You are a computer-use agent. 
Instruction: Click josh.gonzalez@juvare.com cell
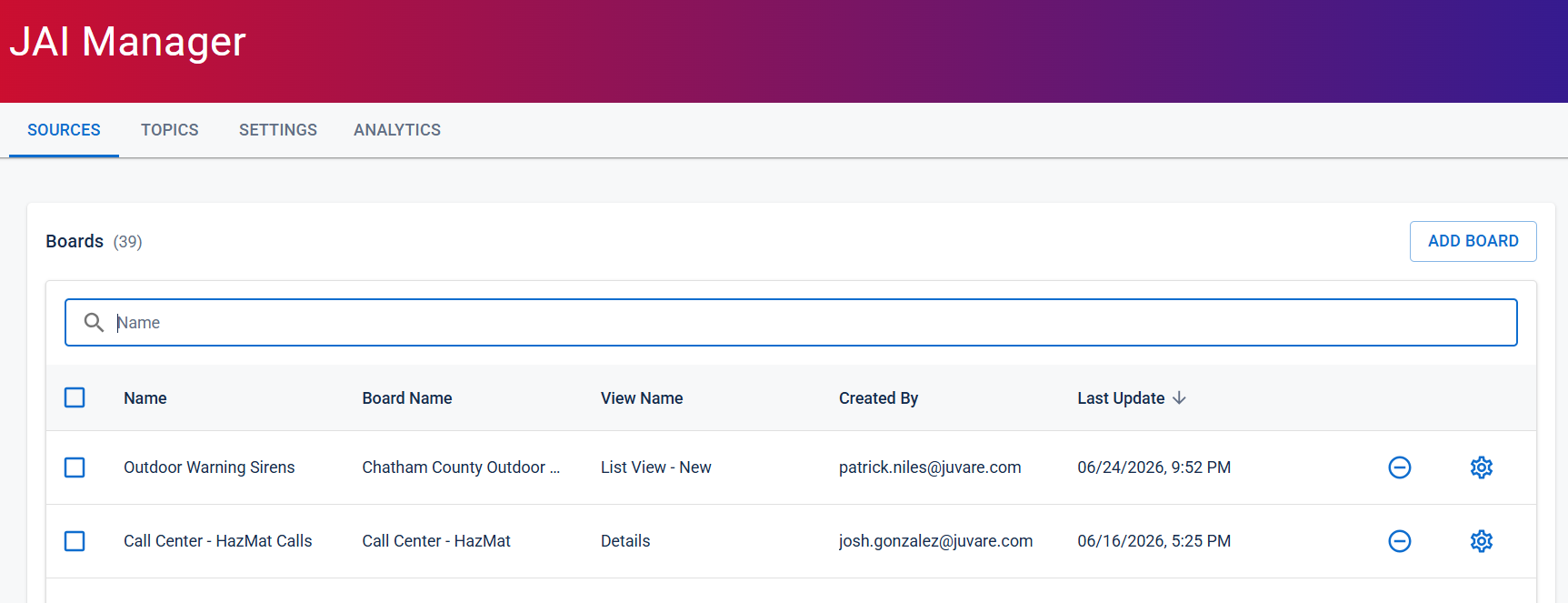tap(935, 541)
